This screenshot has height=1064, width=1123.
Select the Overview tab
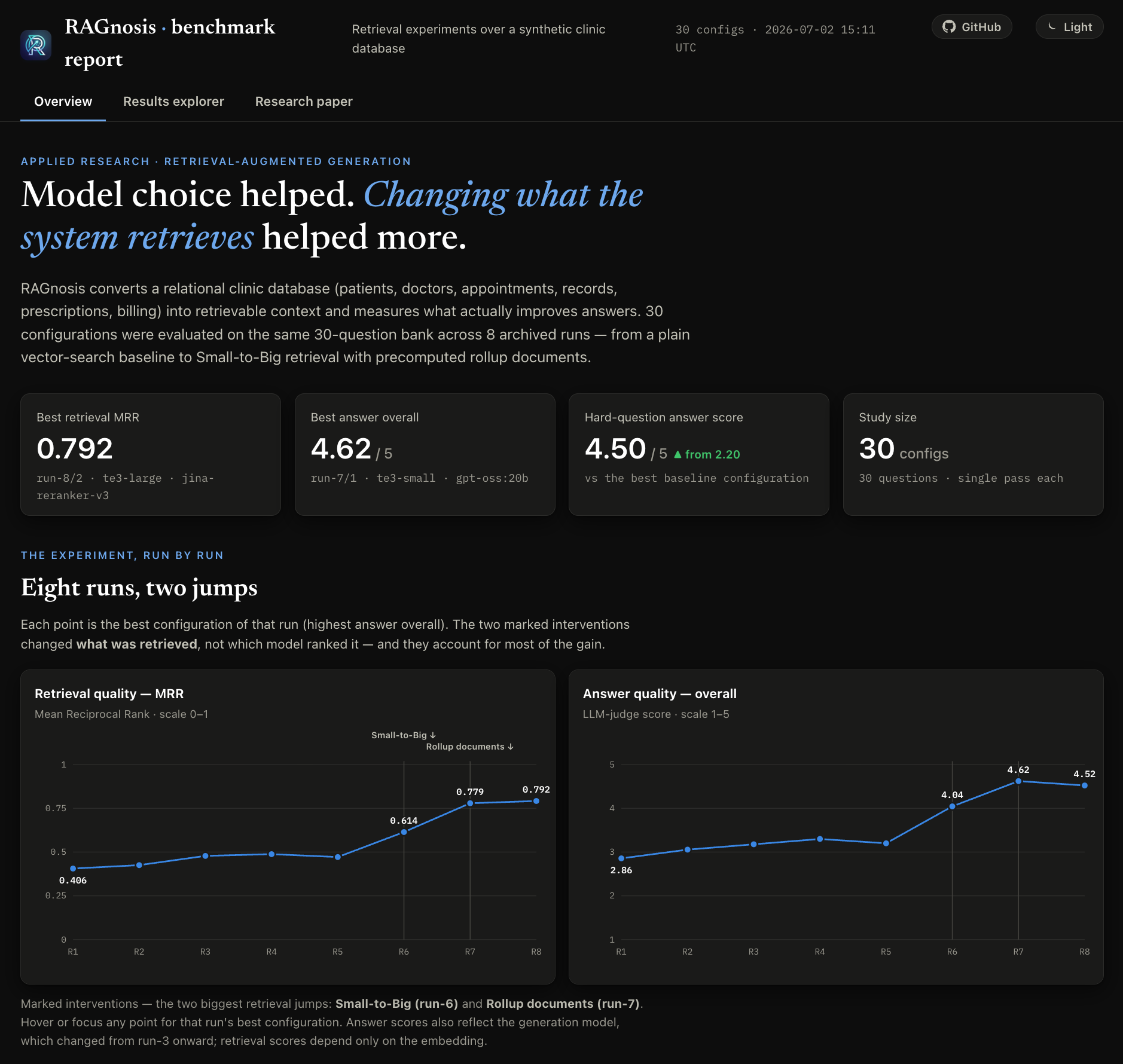click(63, 102)
